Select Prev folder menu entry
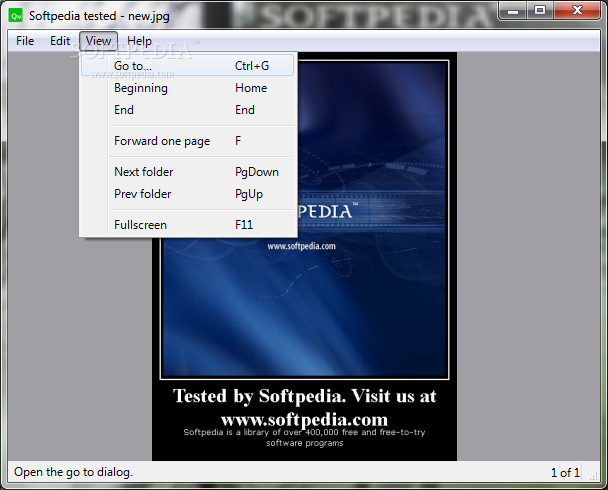The width and height of the screenshot is (608, 490). click(x=187, y=194)
